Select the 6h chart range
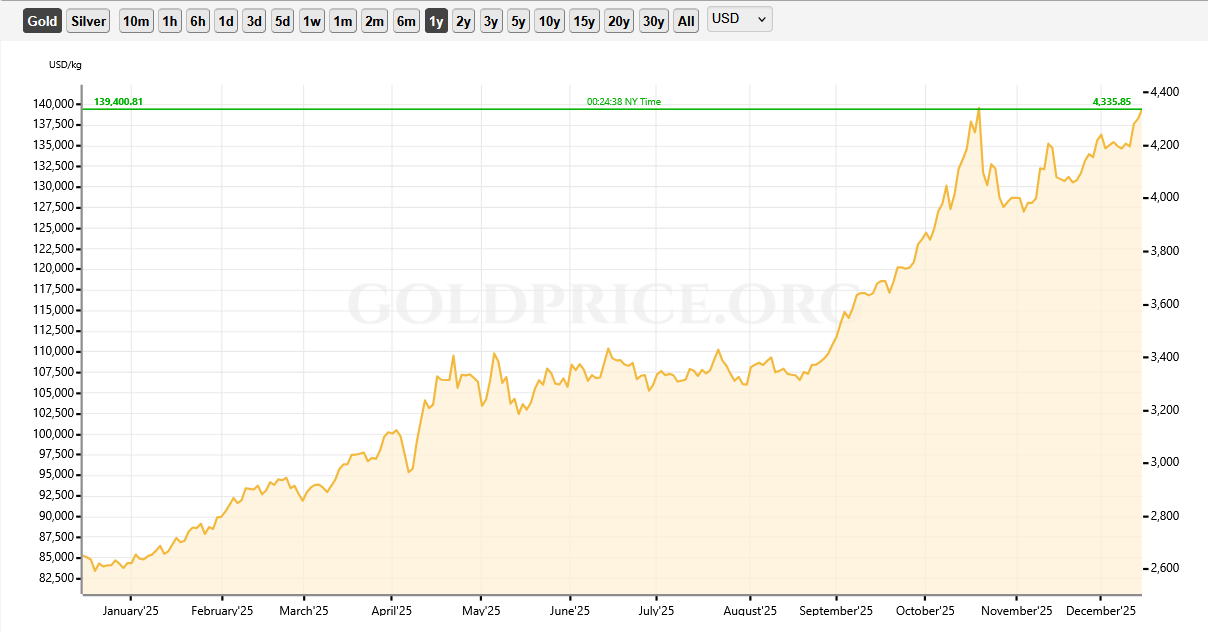 click(x=198, y=21)
